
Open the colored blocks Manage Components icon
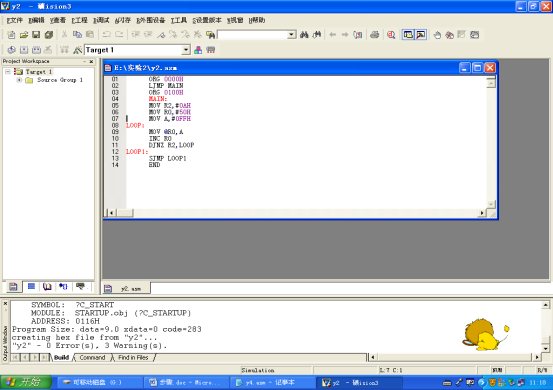(x=198, y=50)
